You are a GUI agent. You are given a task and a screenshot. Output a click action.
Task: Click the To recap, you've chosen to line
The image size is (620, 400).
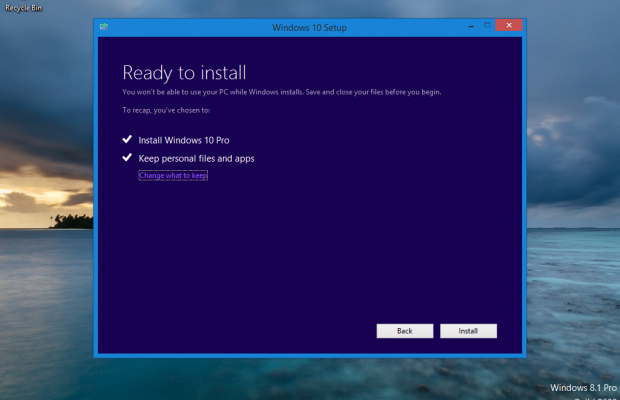pos(168,109)
